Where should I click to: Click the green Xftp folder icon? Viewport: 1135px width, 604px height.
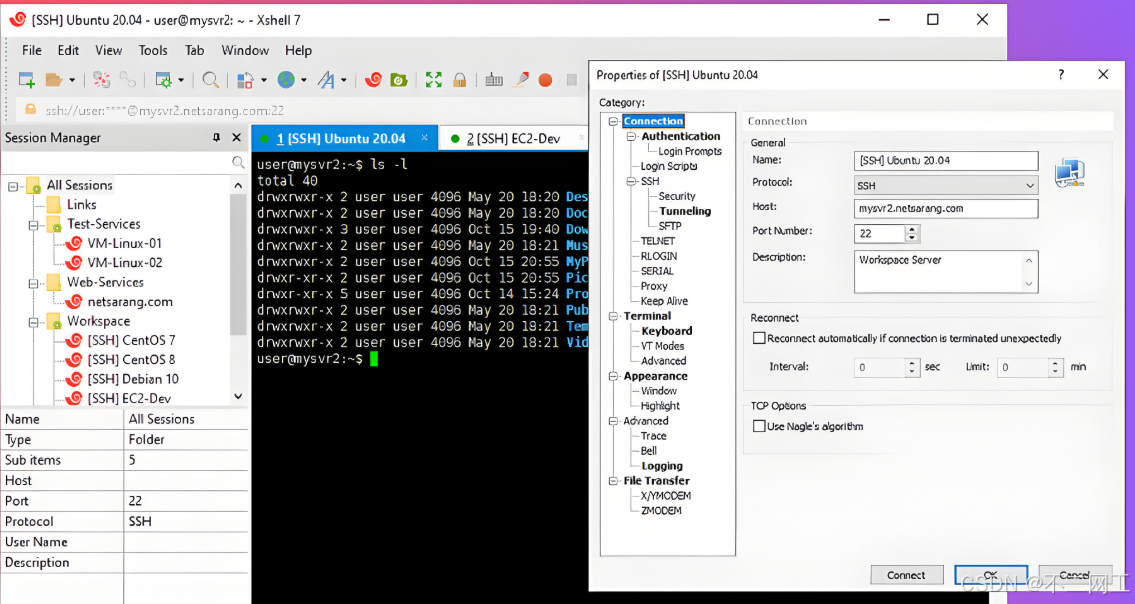pyautogui.click(x=399, y=80)
